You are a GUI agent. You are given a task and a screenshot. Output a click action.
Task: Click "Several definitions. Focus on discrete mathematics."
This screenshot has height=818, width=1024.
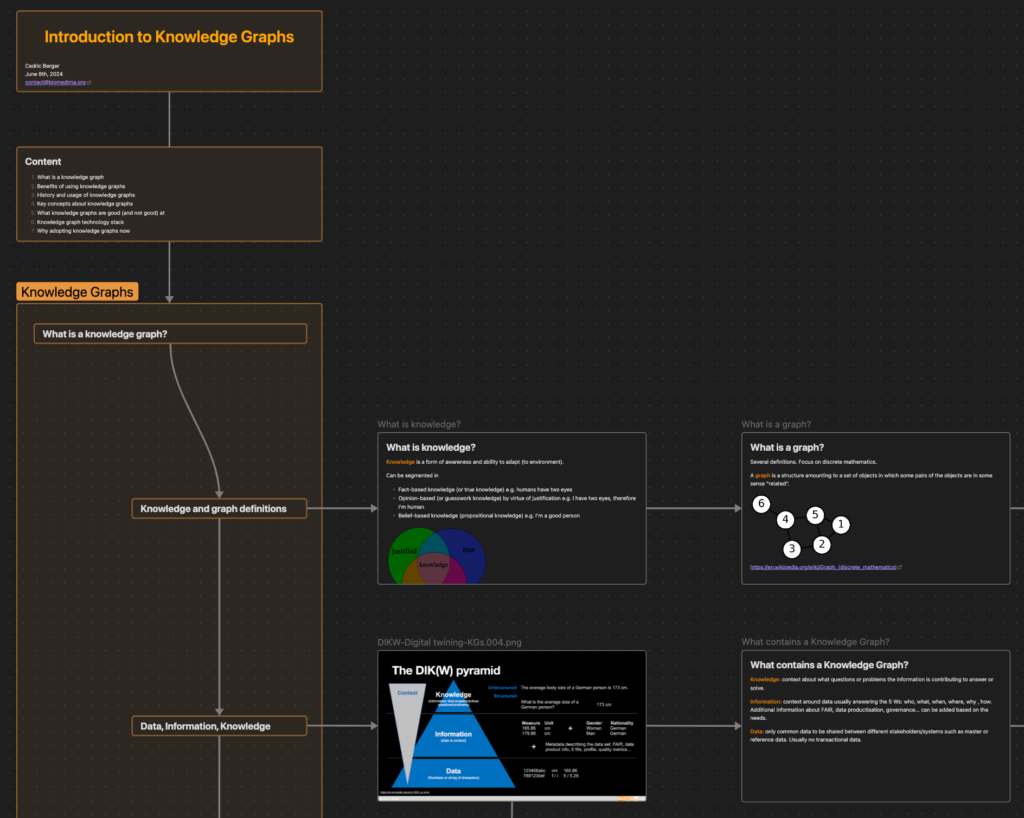[x=814, y=462]
